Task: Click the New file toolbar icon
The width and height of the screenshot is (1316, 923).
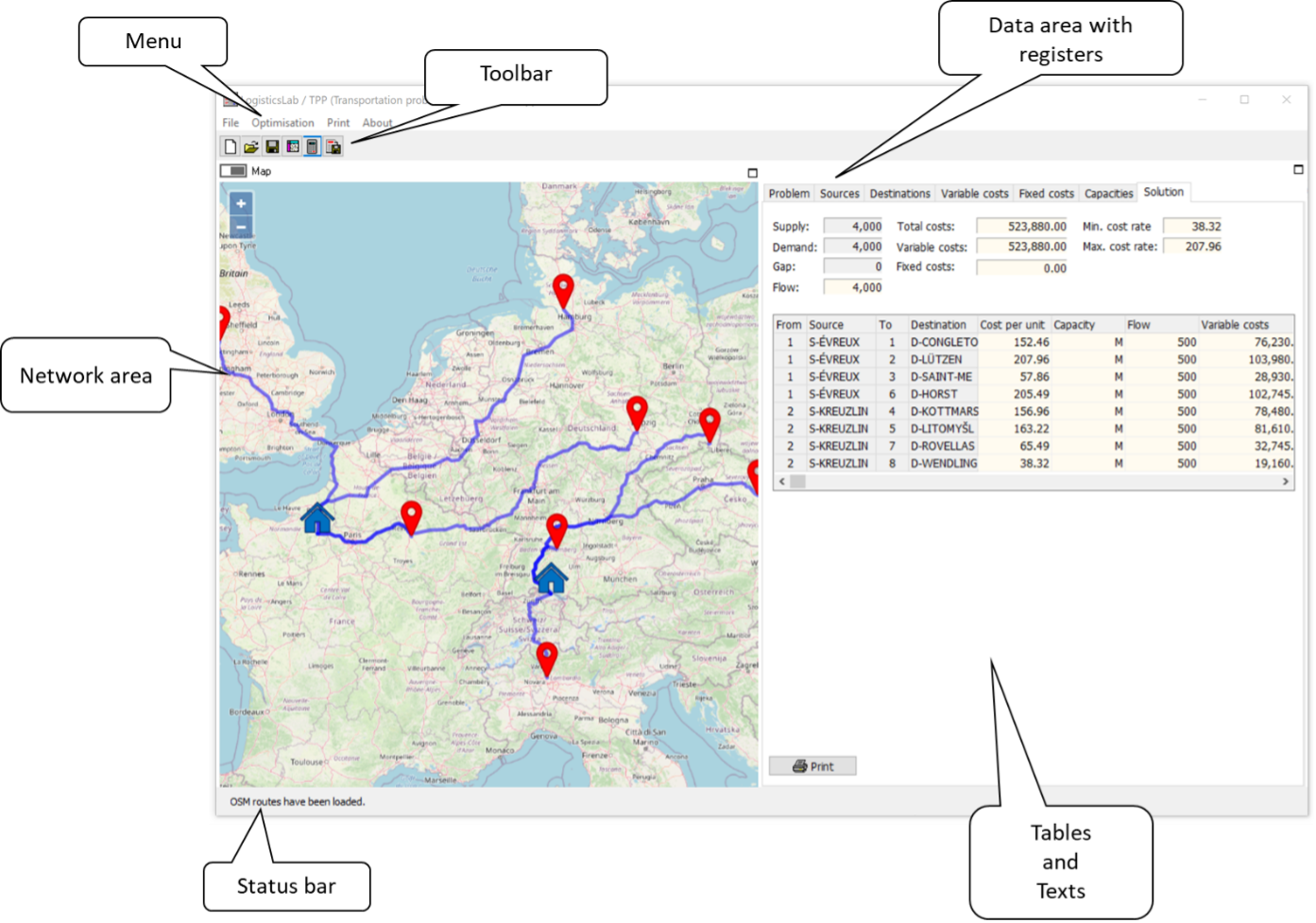Action: pyautogui.click(x=230, y=146)
